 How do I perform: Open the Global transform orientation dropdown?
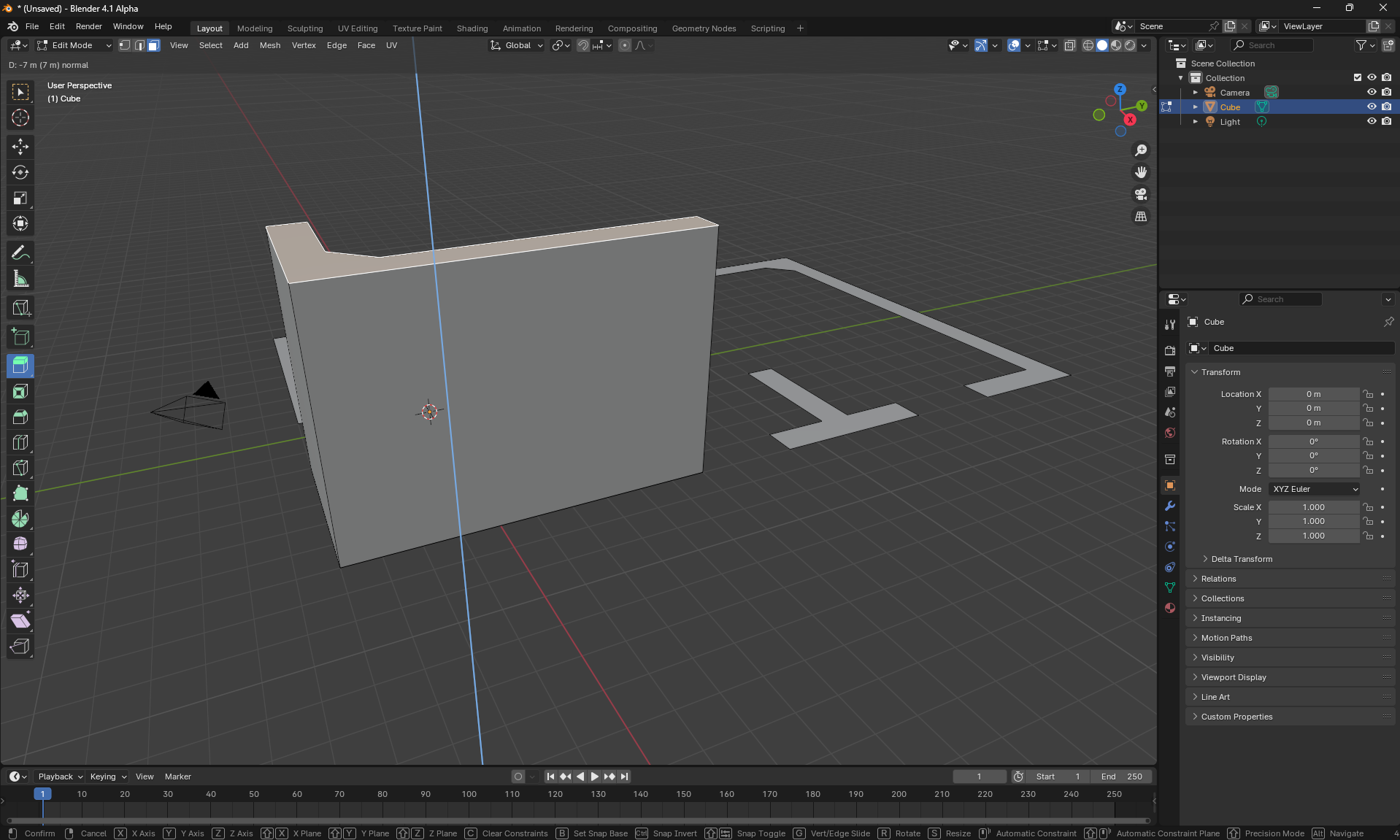coord(517,45)
